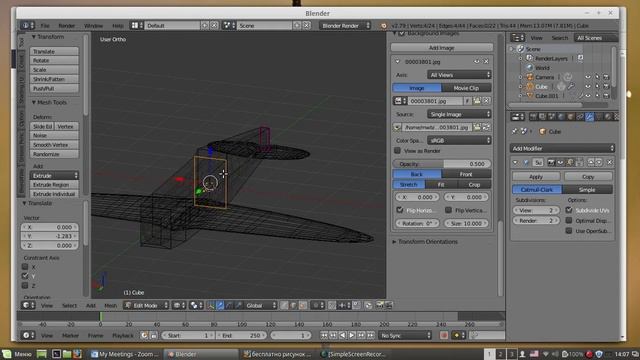Reload the image with the refresh icon
The height and width of the screenshot is (360, 640).
pyautogui.click(x=486, y=127)
